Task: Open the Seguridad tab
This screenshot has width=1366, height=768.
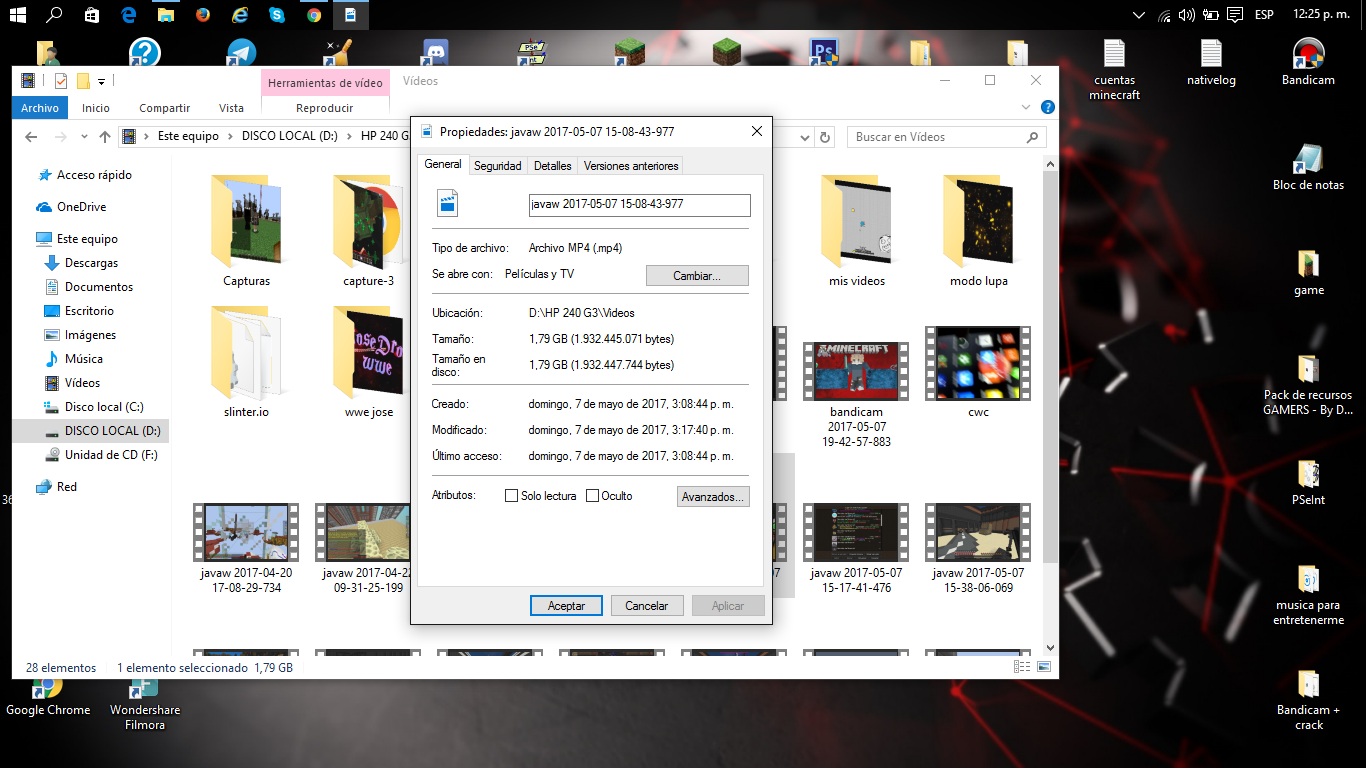Action: pos(497,166)
